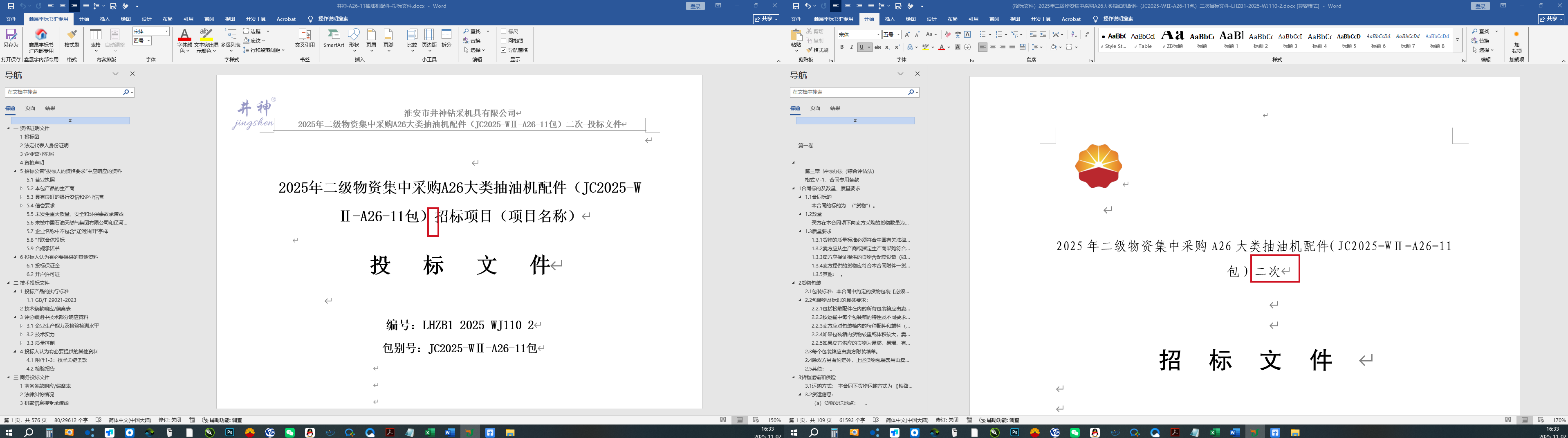Open the 五号 font size dropdown in the 招标文件 window
Image resolution: width=1568 pixels, height=438 pixels.
click(898, 35)
